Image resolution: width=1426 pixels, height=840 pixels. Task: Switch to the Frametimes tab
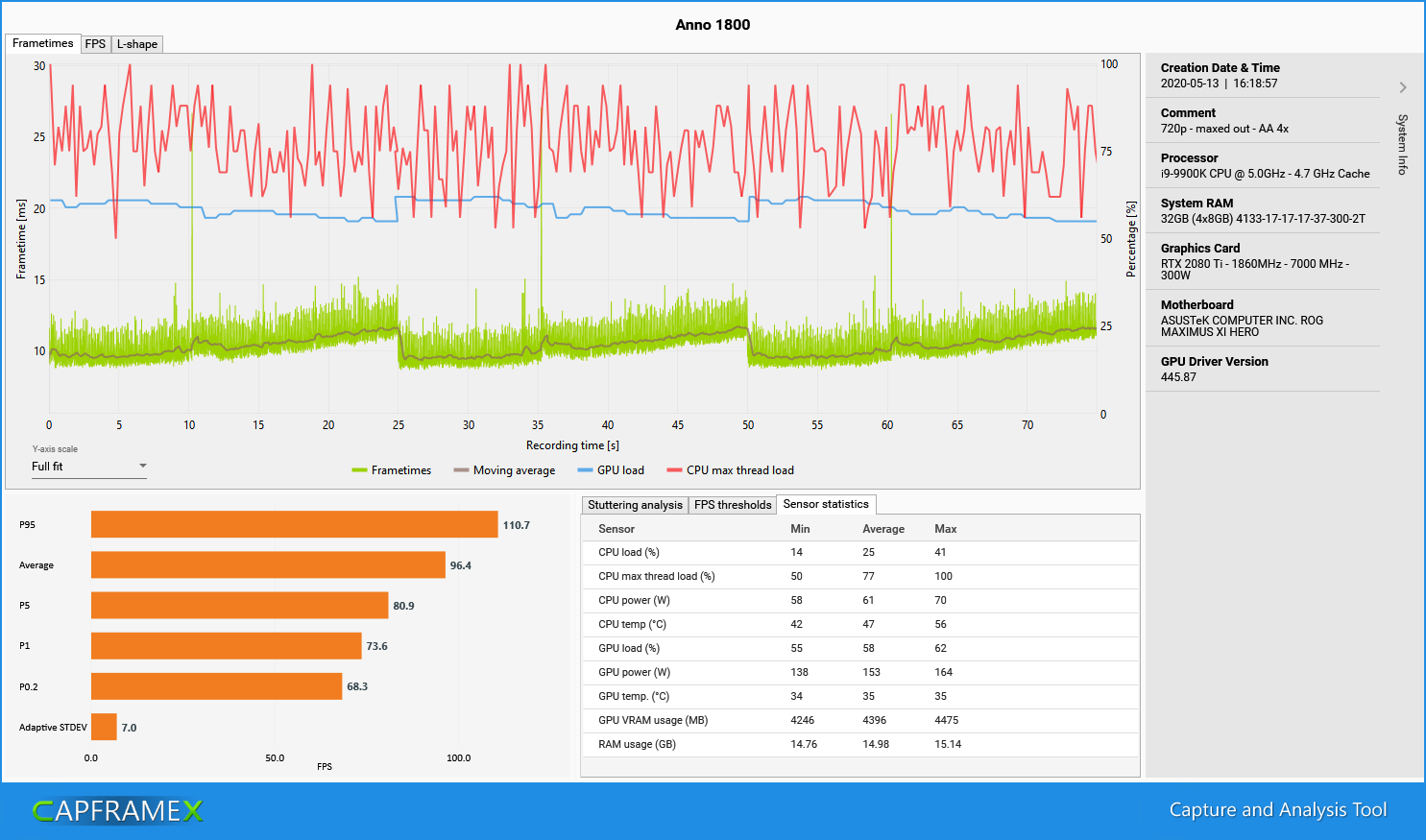click(43, 43)
